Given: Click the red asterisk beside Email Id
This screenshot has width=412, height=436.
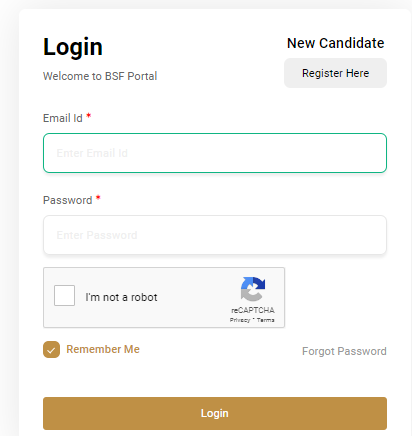Looking at the screenshot, I should (x=89, y=116).
